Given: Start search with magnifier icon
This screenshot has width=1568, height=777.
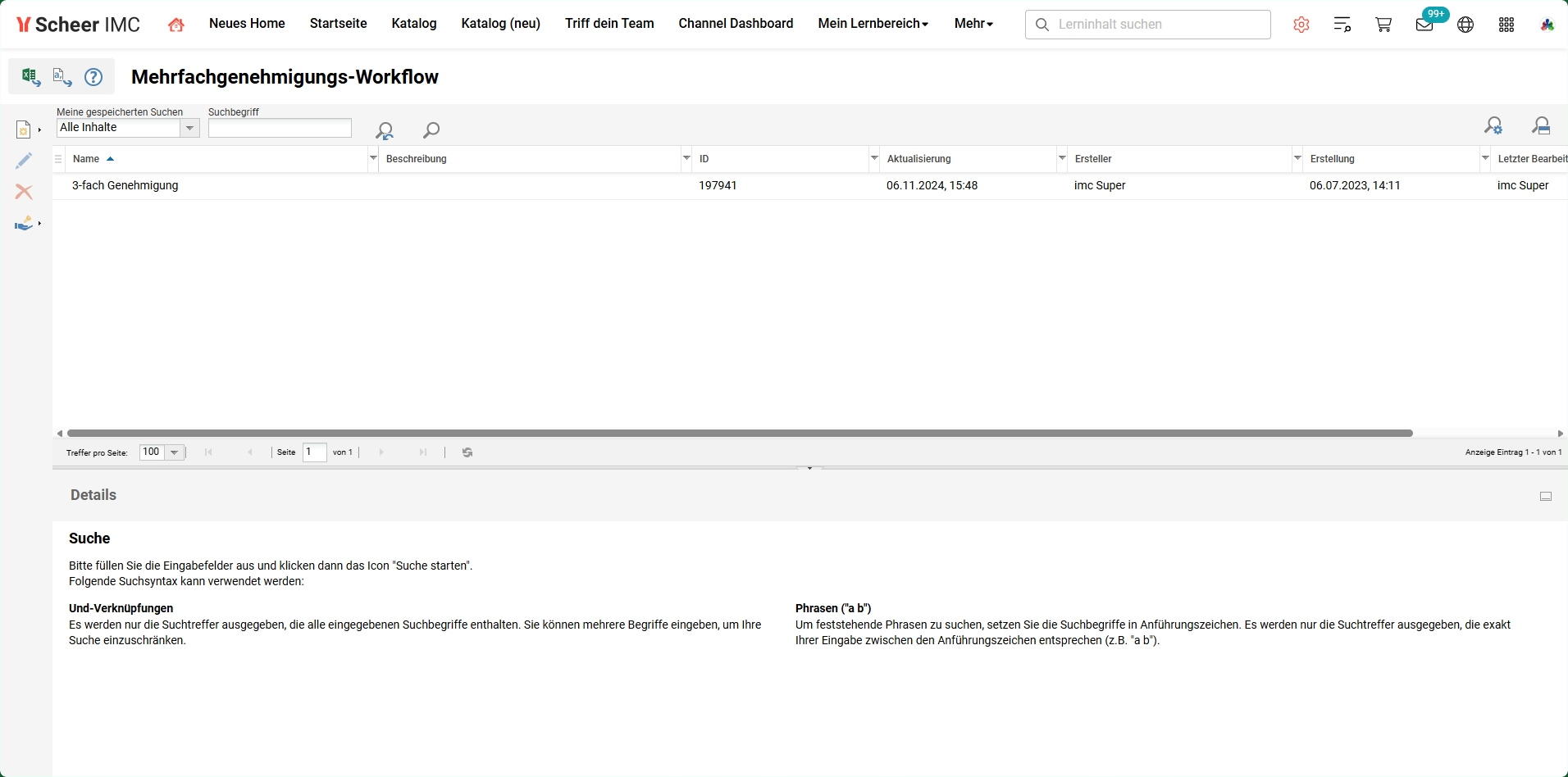Looking at the screenshot, I should pyautogui.click(x=431, y=129).
